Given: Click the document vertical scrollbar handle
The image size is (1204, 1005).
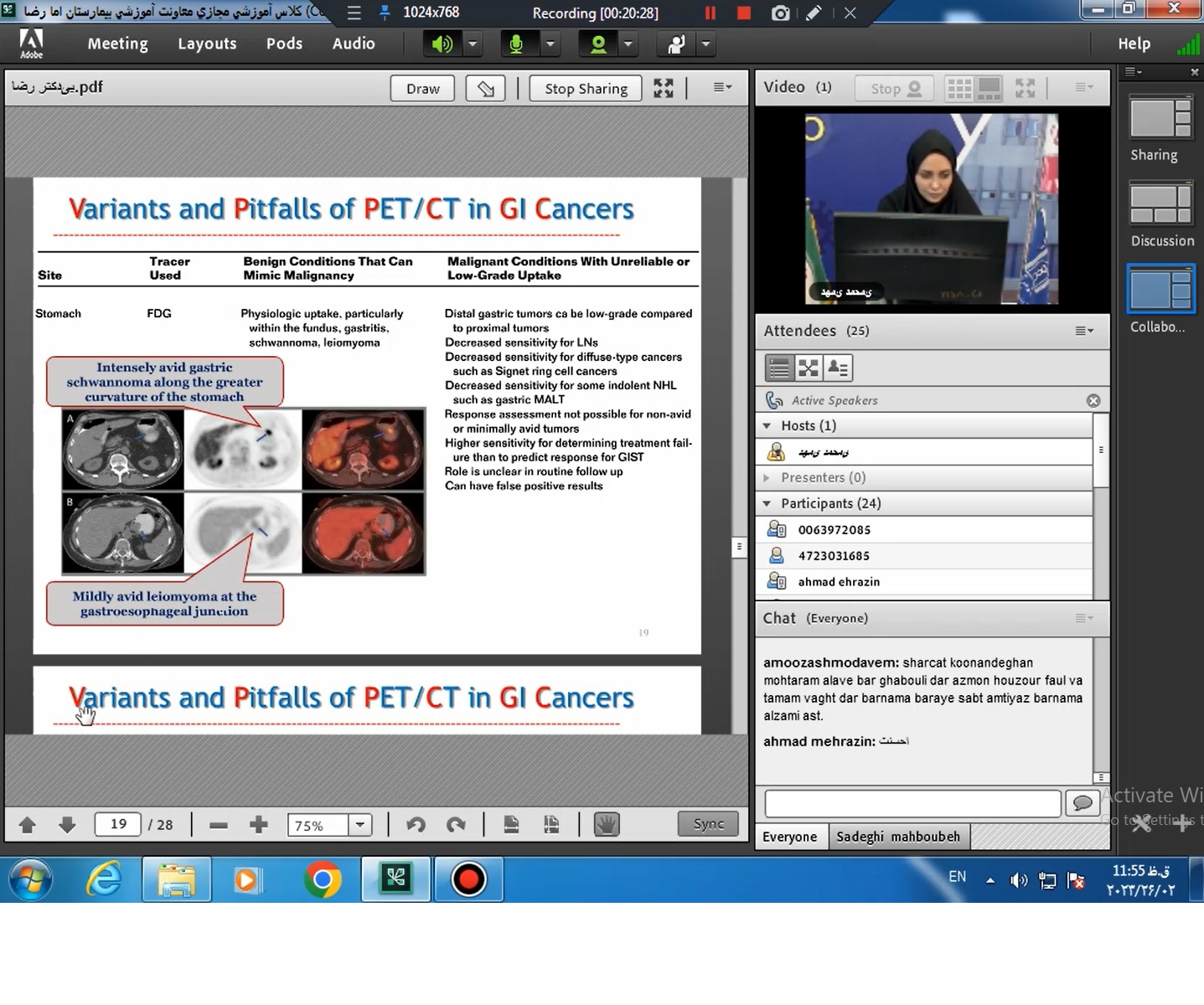Looking at the screenshot, I should click(738, 547).
